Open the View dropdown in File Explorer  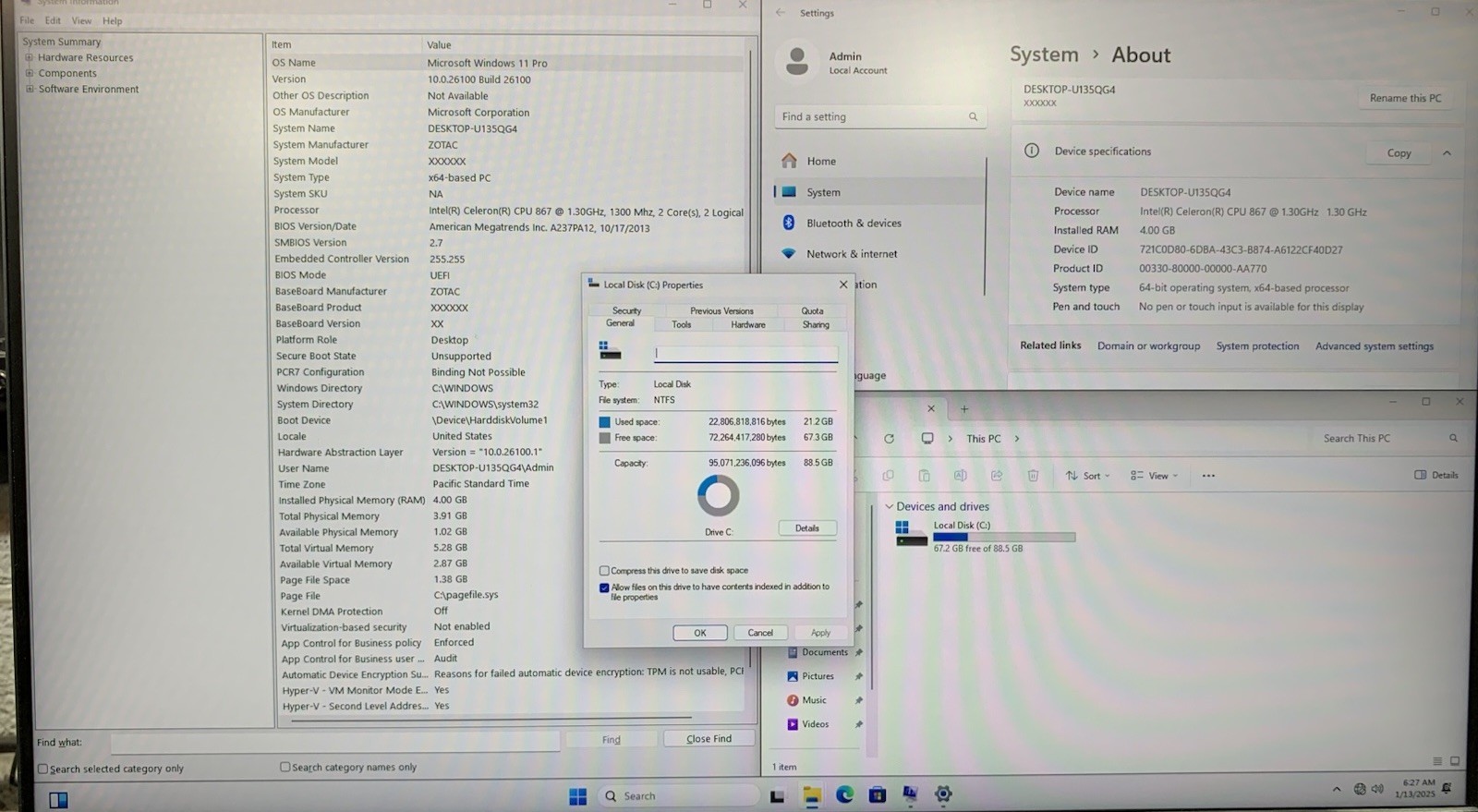(x=1154, y=476)
